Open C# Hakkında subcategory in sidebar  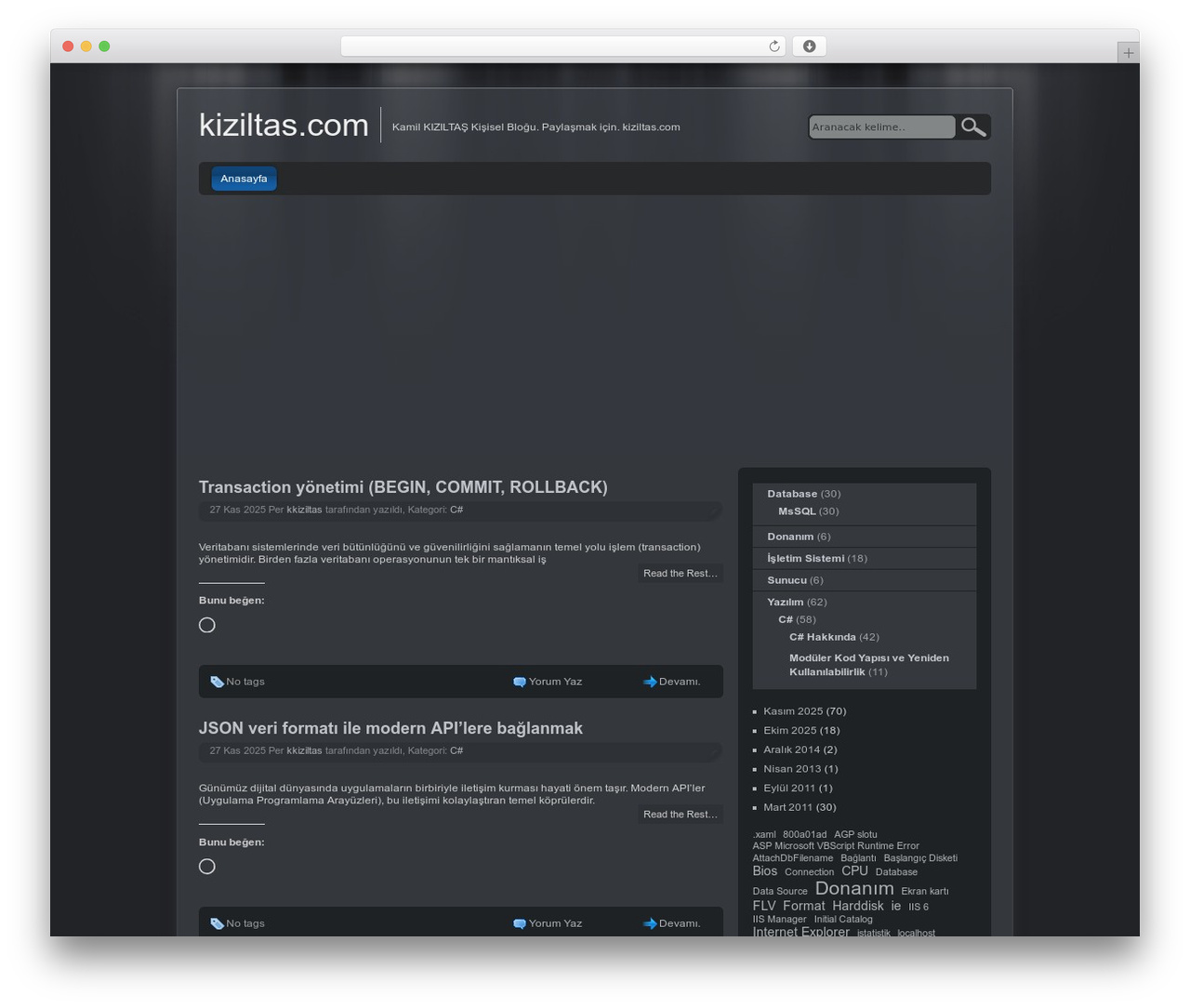coord(822,637)
